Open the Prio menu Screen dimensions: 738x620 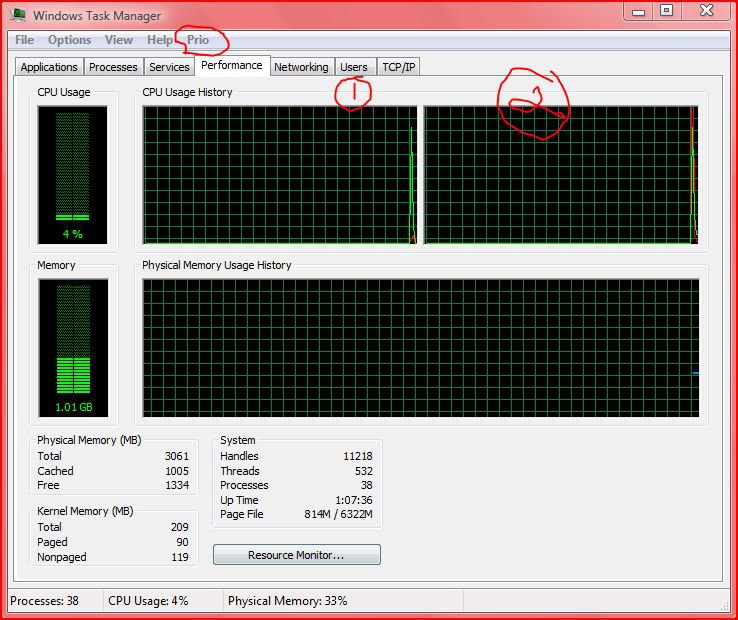198,40
